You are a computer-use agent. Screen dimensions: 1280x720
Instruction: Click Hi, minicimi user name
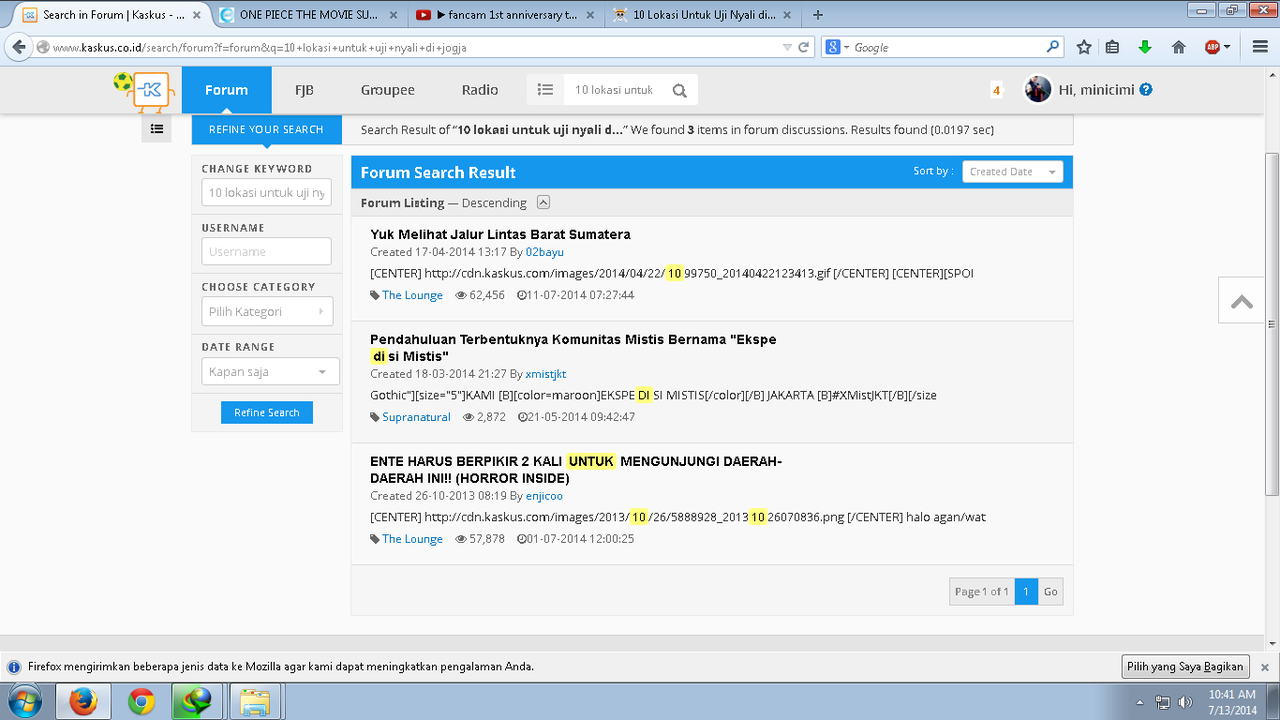tap(1097, 90)
